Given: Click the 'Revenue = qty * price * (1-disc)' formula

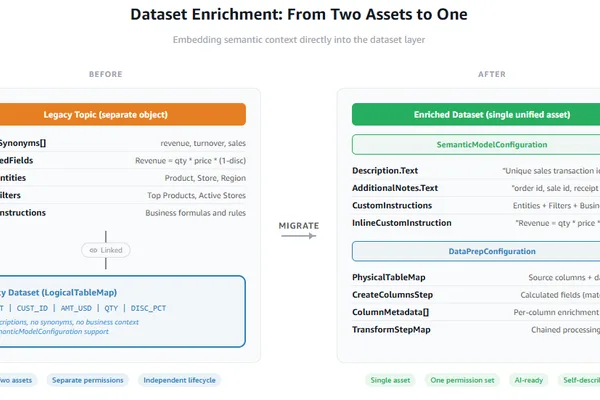Looking at the screenshot, I should tap(191, 161).
